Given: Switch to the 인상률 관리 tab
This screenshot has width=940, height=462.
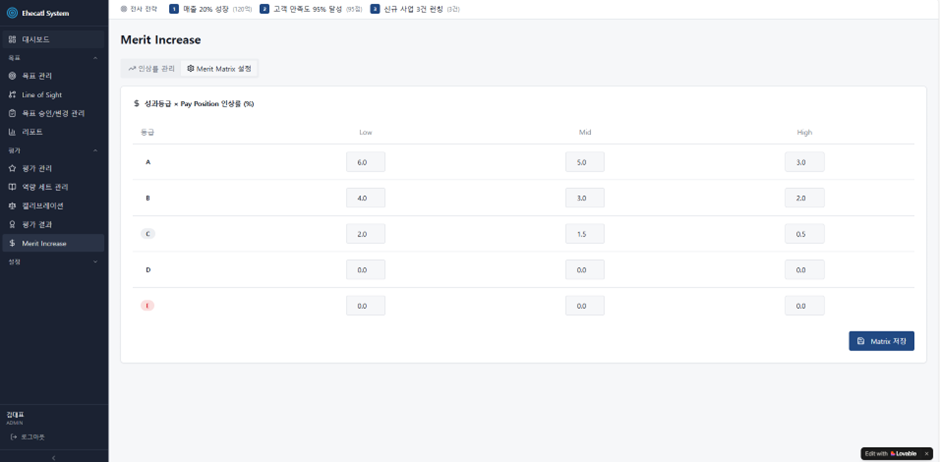Looking at the screenshot, I should pos(151,69).
